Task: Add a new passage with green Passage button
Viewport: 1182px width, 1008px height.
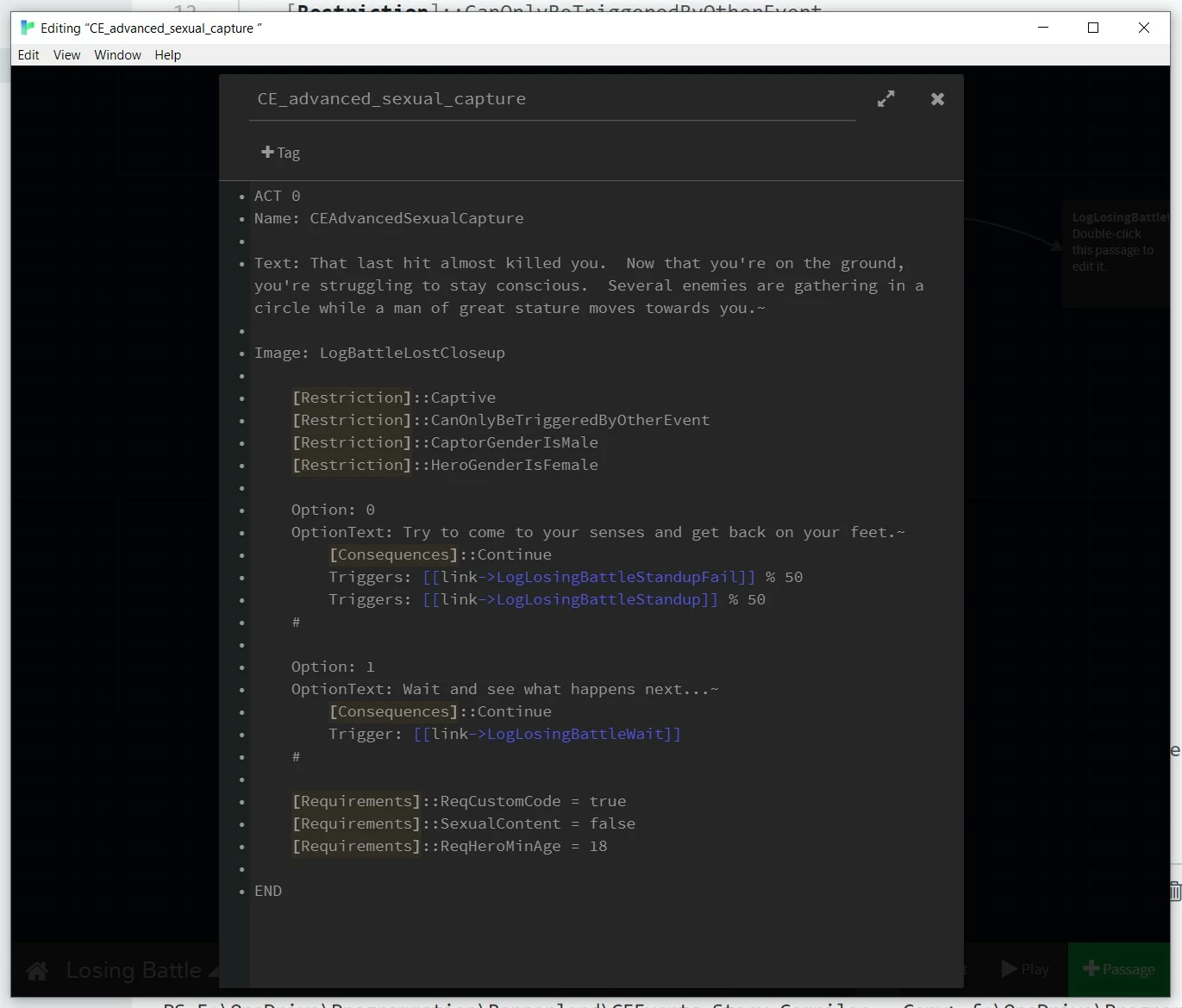Action: pos(1119,969)
